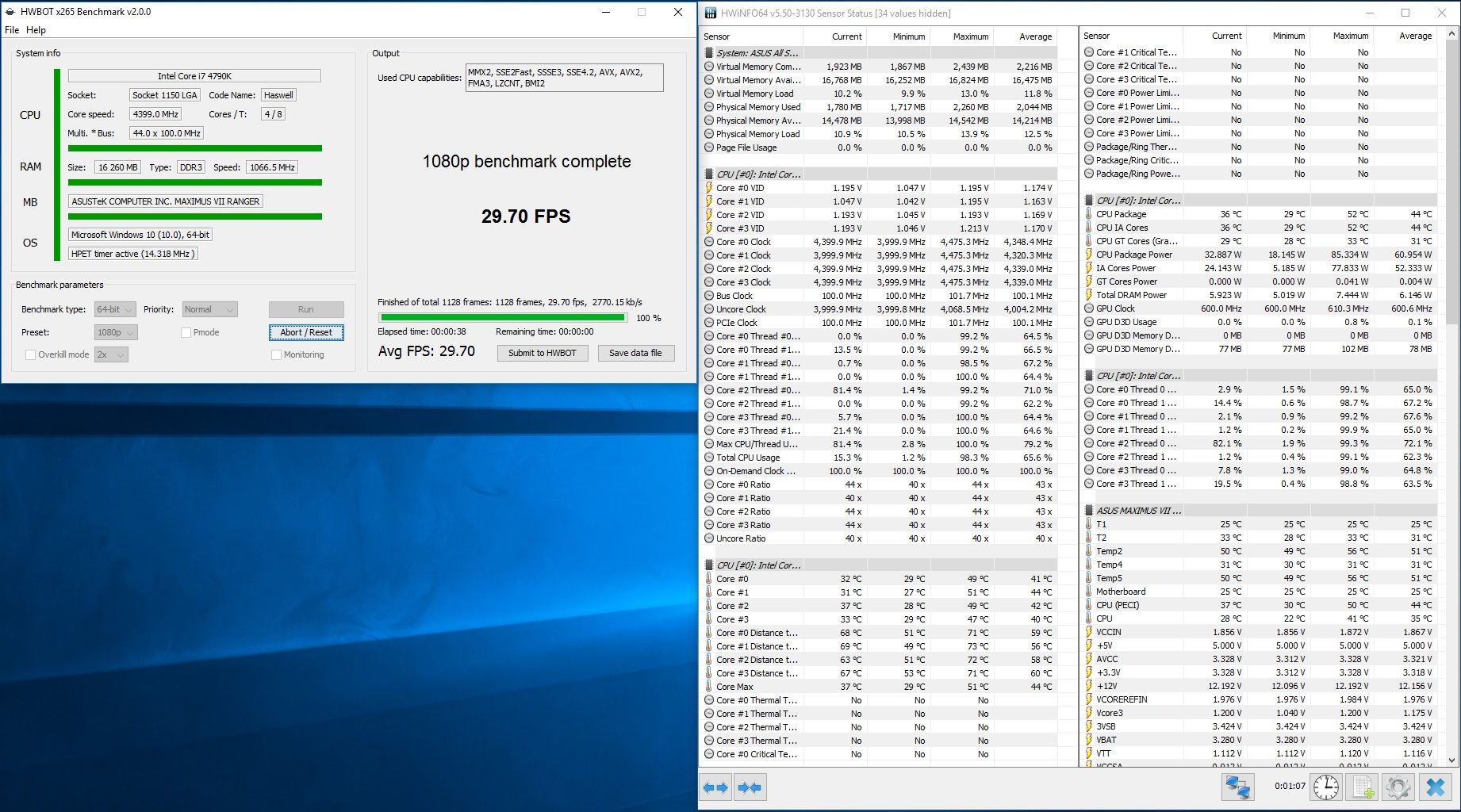Open the Preset 1080p dropdown
The image size is (1461, 812).
(x=116, y=332)
